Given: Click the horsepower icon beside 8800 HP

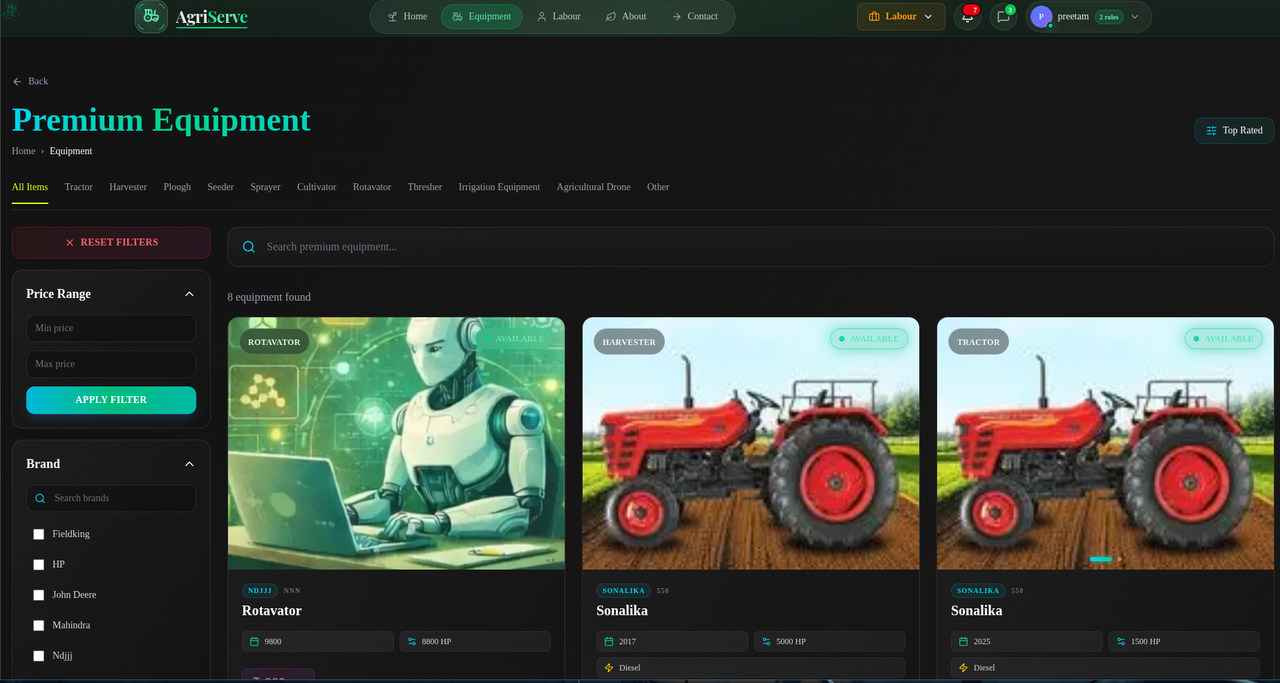Looking at the screenshot, I should click(412, 642).
